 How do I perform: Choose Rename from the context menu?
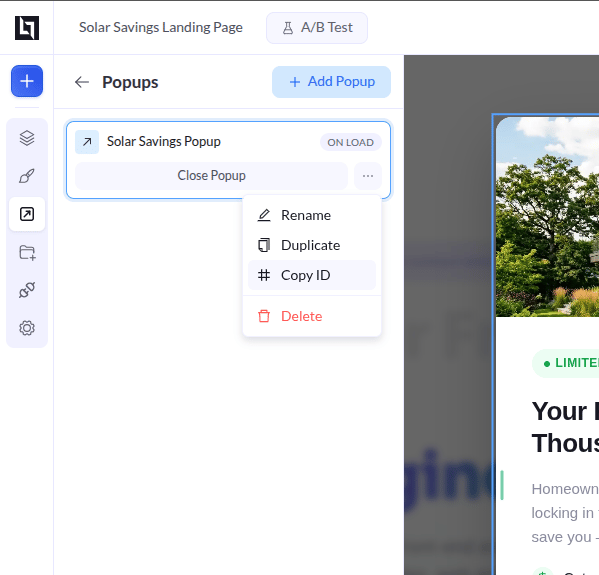312,215
